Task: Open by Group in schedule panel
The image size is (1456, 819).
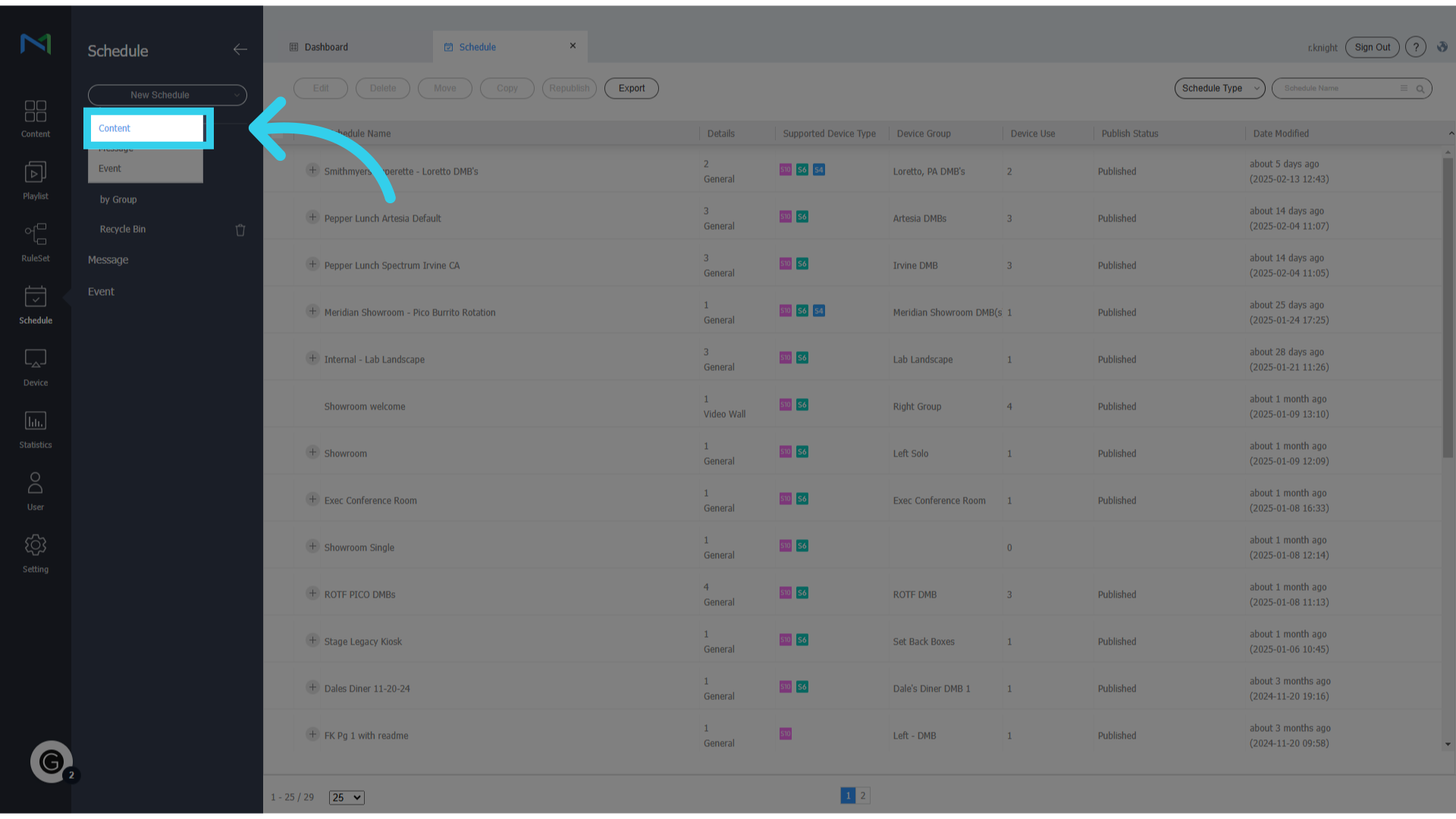Action: pyautogui.click(x=118, y=200)
